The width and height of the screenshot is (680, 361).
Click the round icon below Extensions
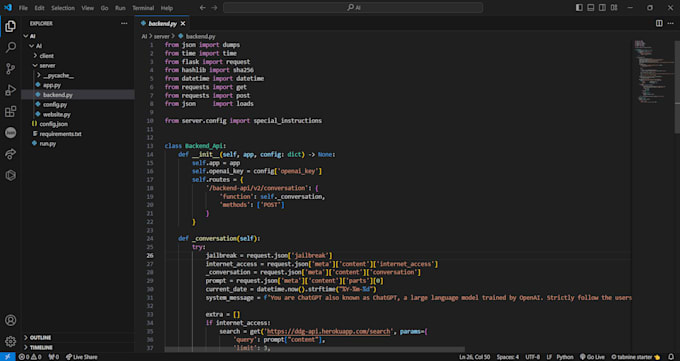point(10,132)
